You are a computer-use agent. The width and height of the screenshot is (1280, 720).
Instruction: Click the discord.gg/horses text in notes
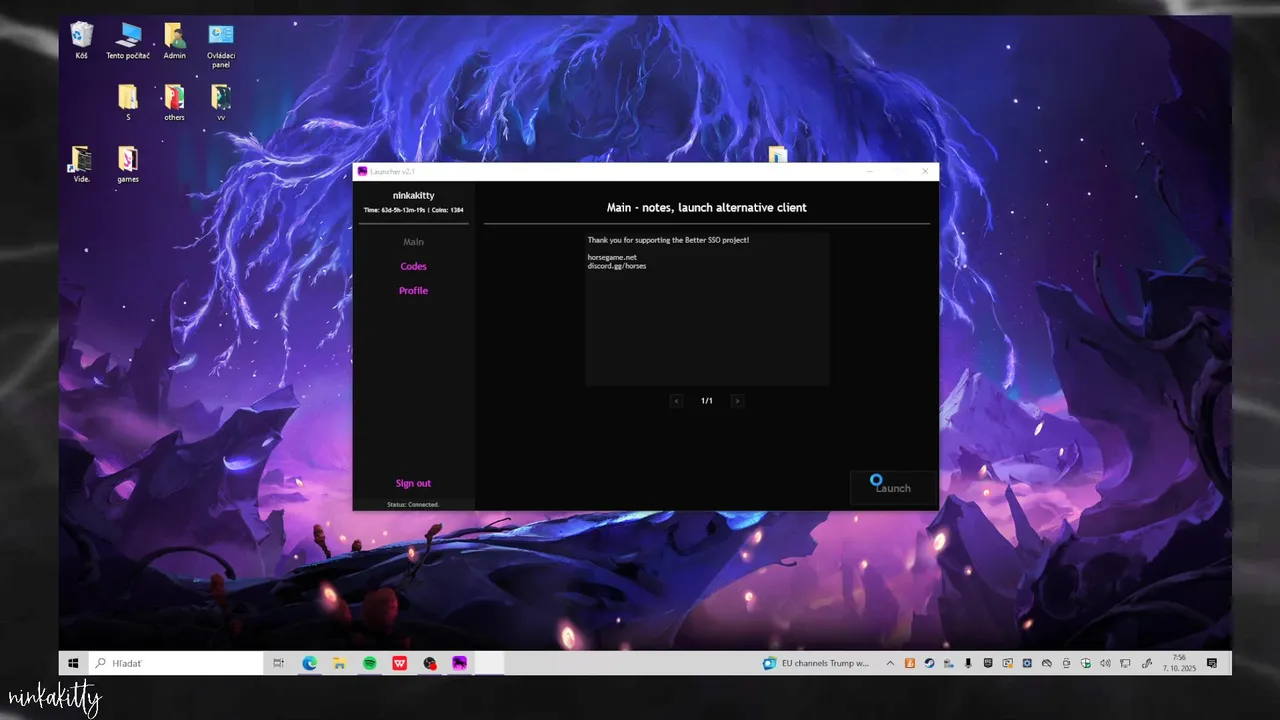pyautogui.click(x=617, y=266)
